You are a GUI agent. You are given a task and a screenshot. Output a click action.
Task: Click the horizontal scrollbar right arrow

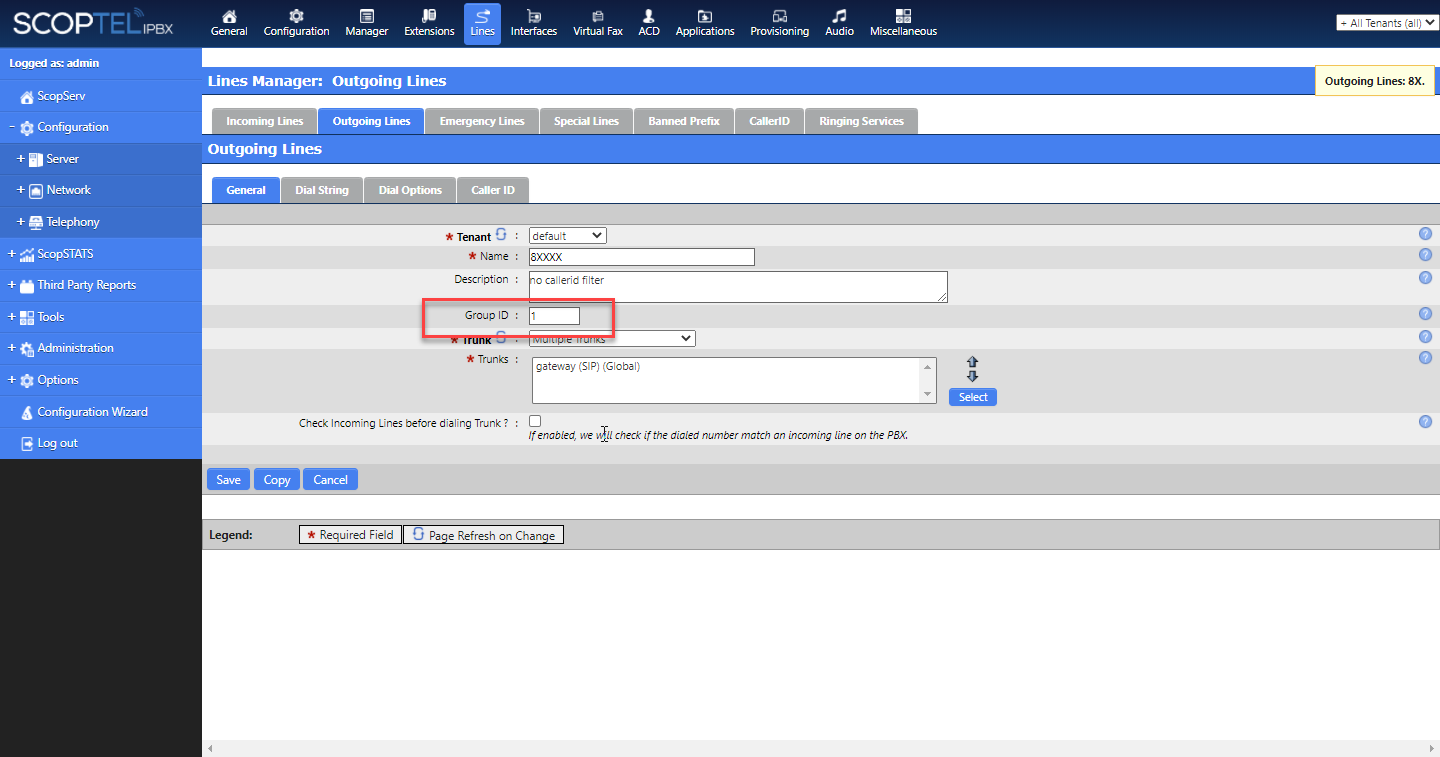click(1432, 749)
